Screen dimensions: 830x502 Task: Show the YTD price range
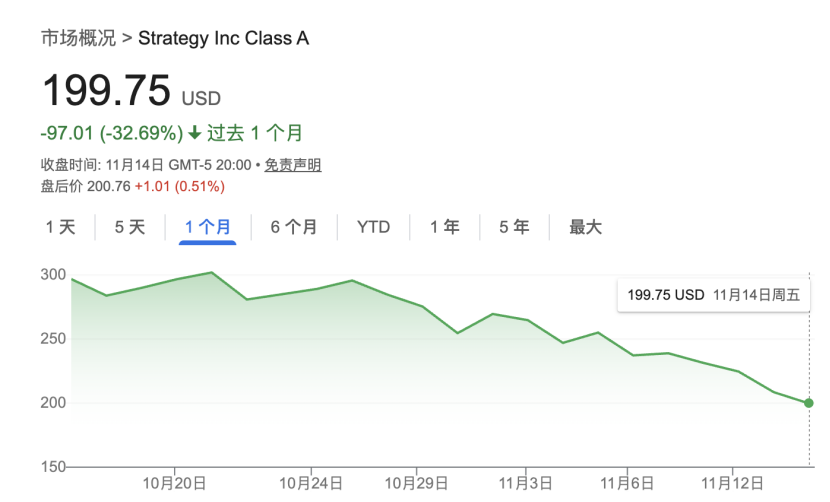click(x=374, y=227)
